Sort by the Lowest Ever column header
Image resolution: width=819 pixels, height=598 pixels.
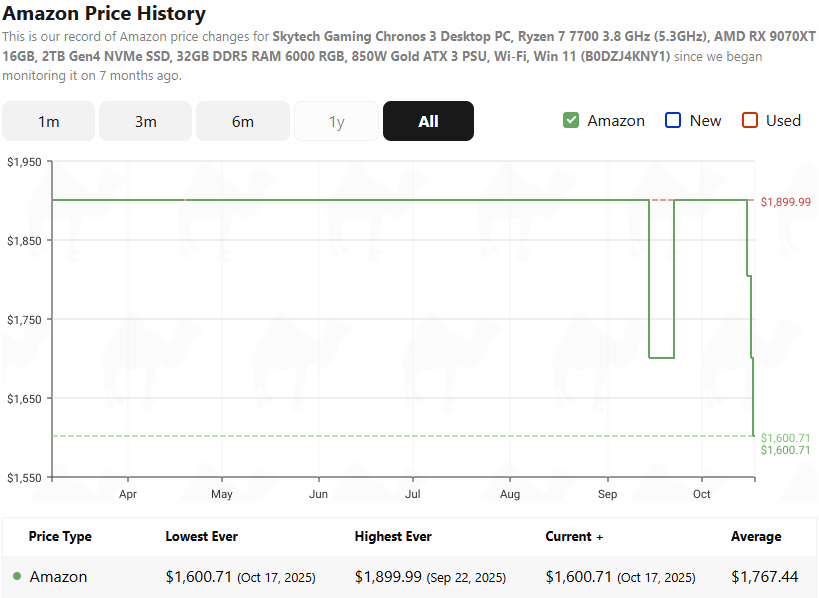pyautogui.click(x=201, y=536)
